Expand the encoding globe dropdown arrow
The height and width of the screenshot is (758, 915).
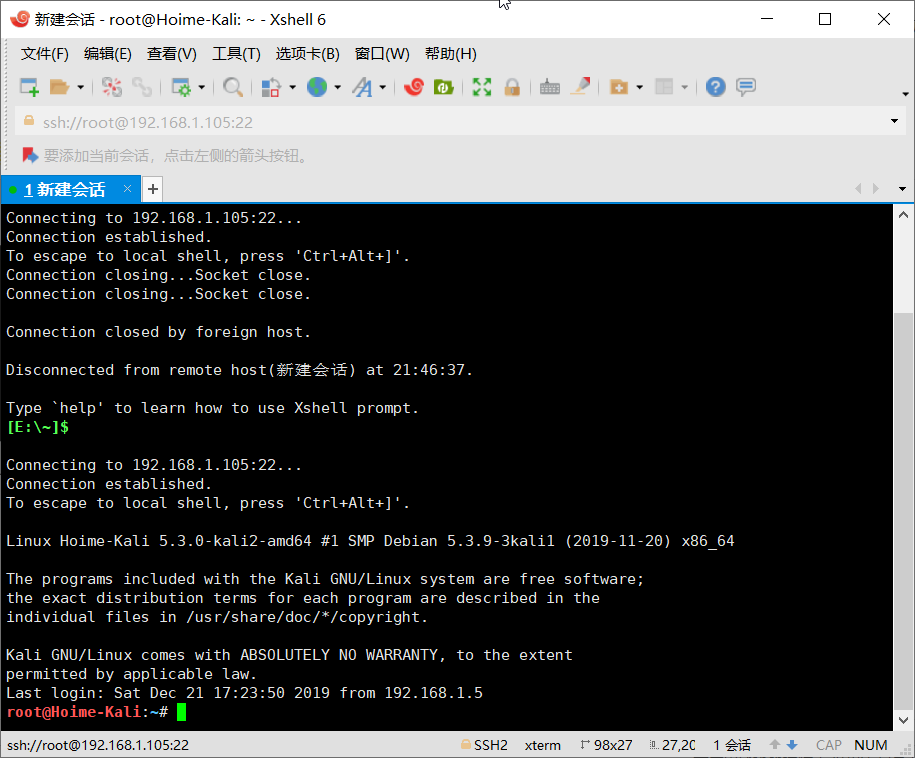point(337,88)
